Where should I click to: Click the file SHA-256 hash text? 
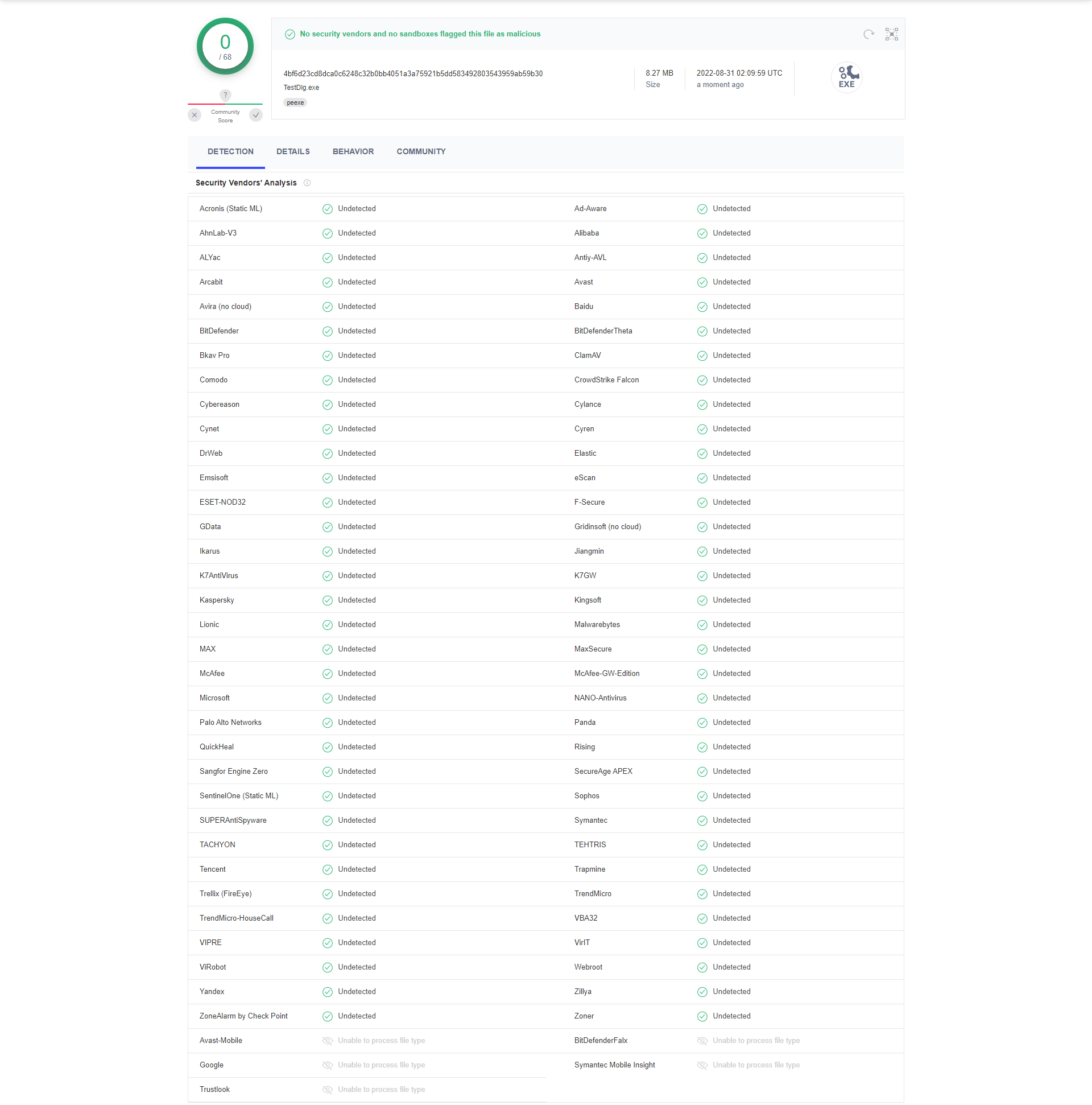click(413, 74)
